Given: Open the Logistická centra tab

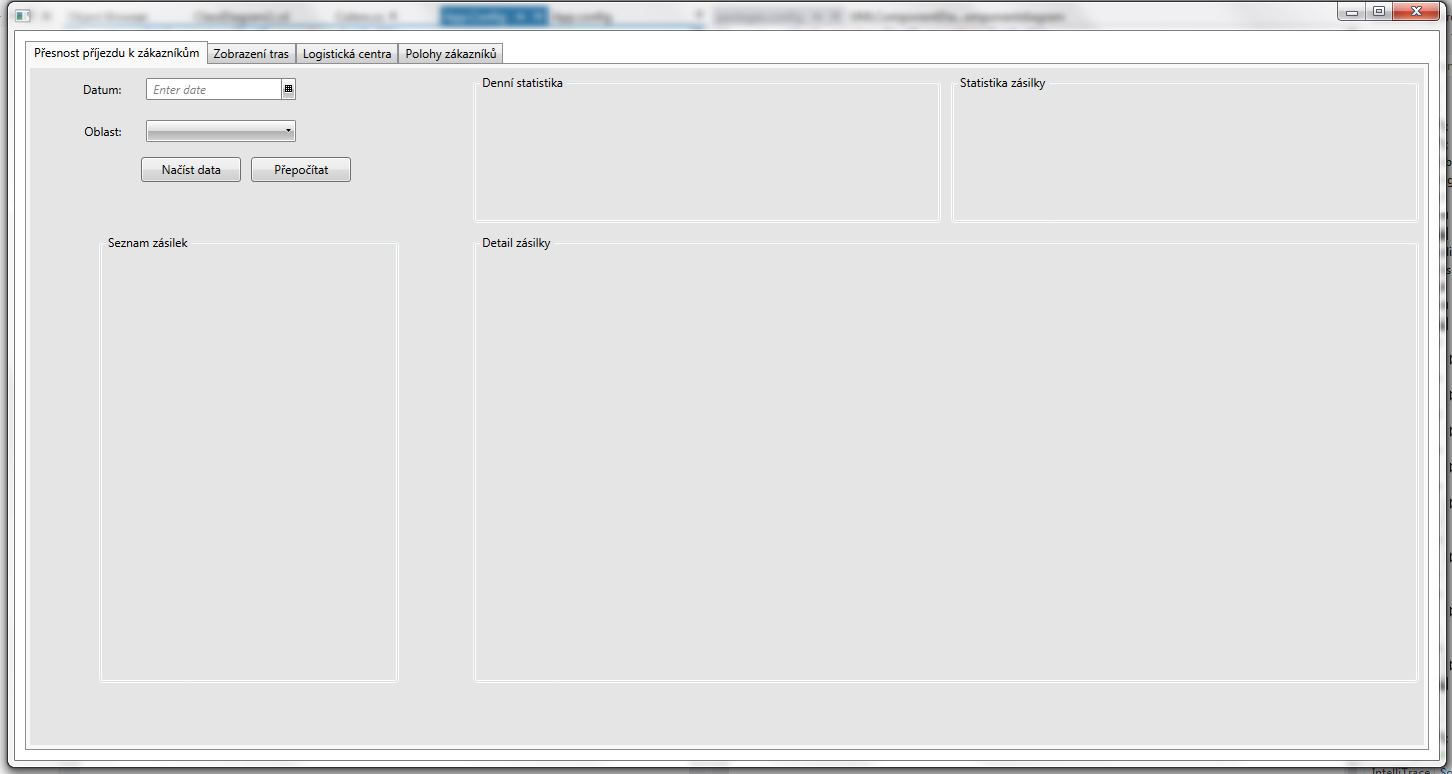Looking at the screenshot, I should pyautogui.click(x=347, y=54).
